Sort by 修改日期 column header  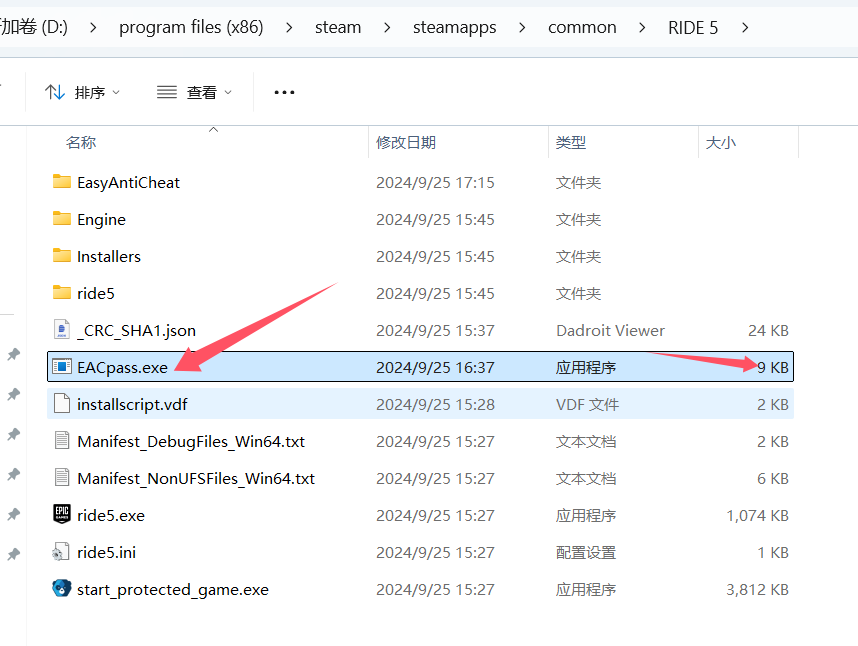click(x=405, y=142)
